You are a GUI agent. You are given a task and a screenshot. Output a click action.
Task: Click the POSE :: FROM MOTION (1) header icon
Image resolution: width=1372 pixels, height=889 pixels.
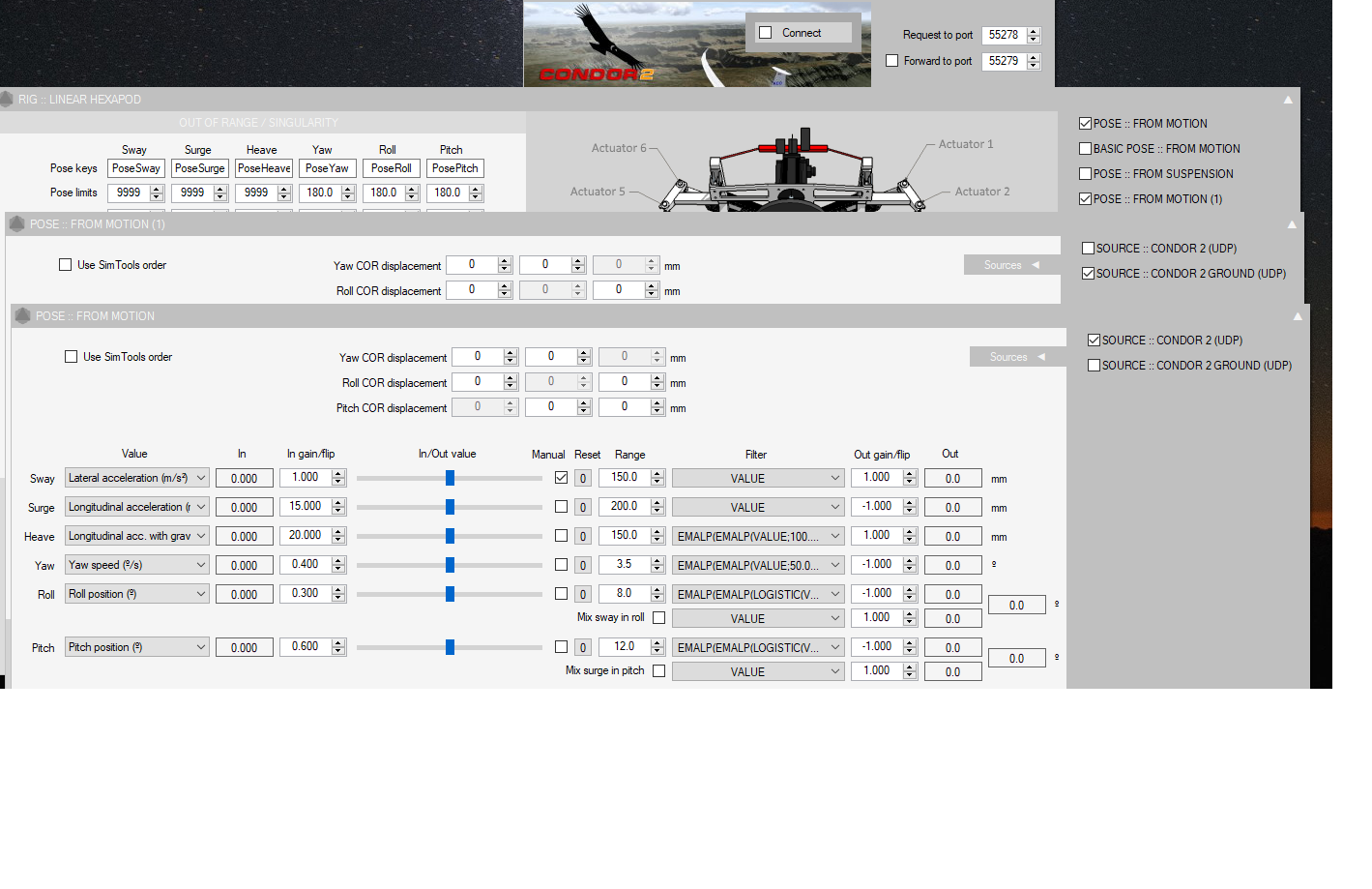(x=16, y=224)
